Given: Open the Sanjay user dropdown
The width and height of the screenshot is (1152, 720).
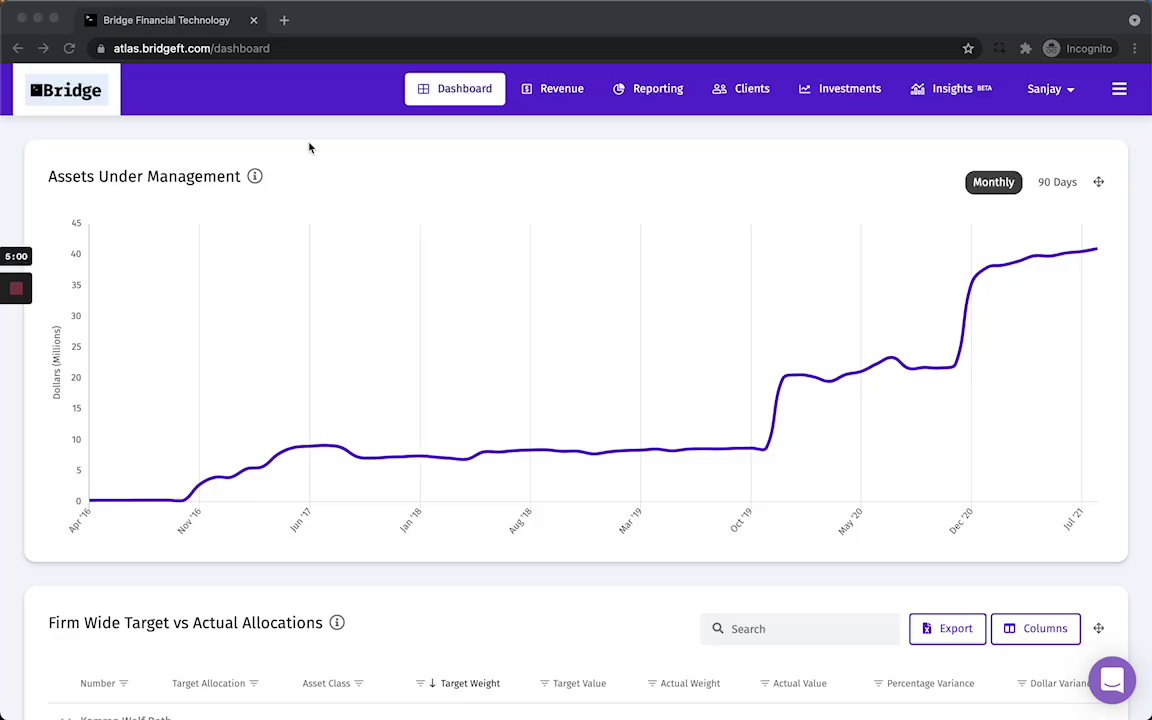Looking at the screenshot, I should 1051,89.
